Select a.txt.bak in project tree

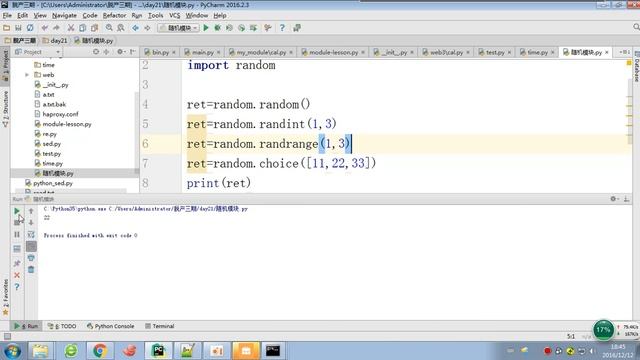[x=50, y=104]
